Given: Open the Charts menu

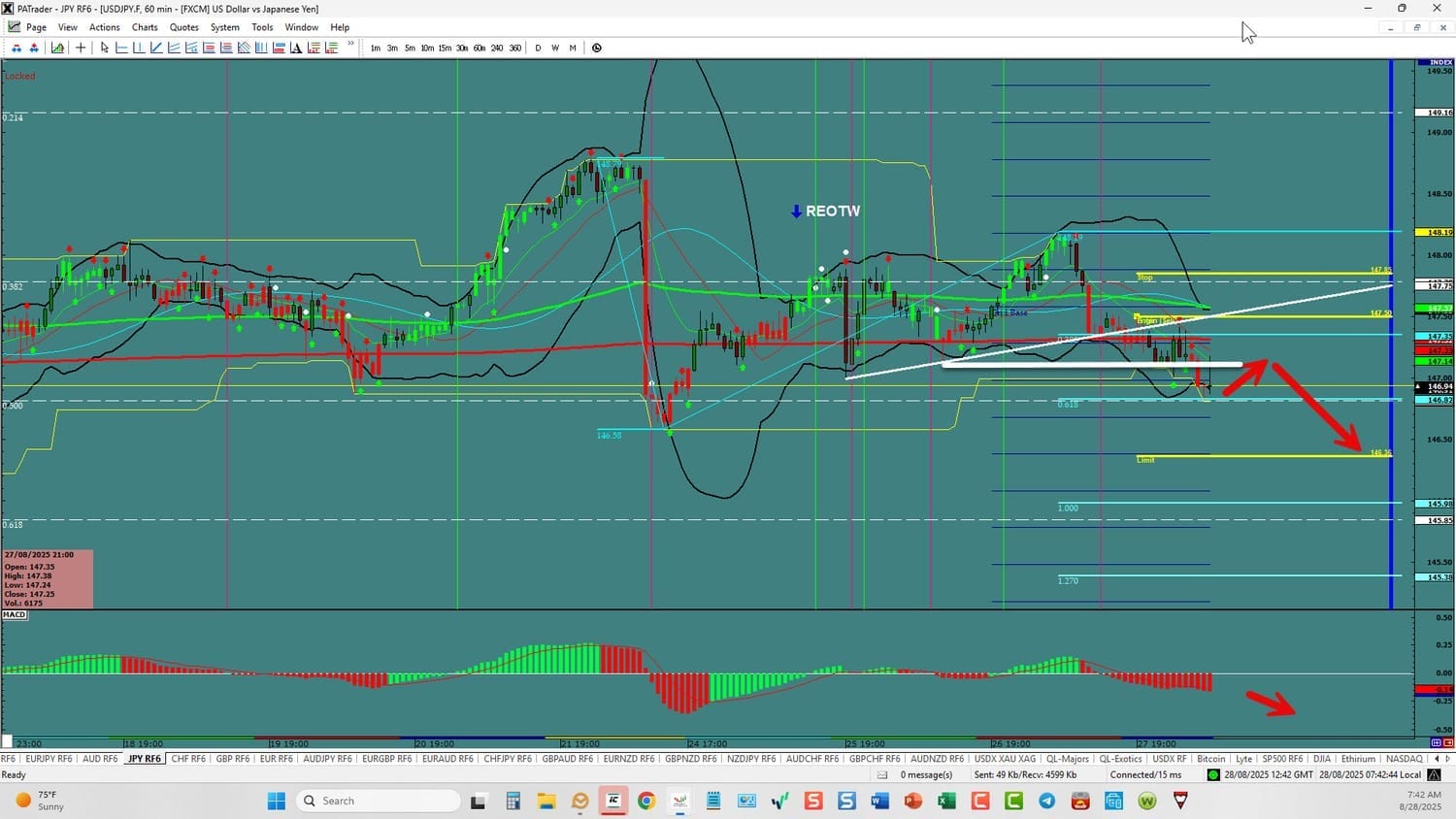Looking at the screenshot, I should [145, 27].
